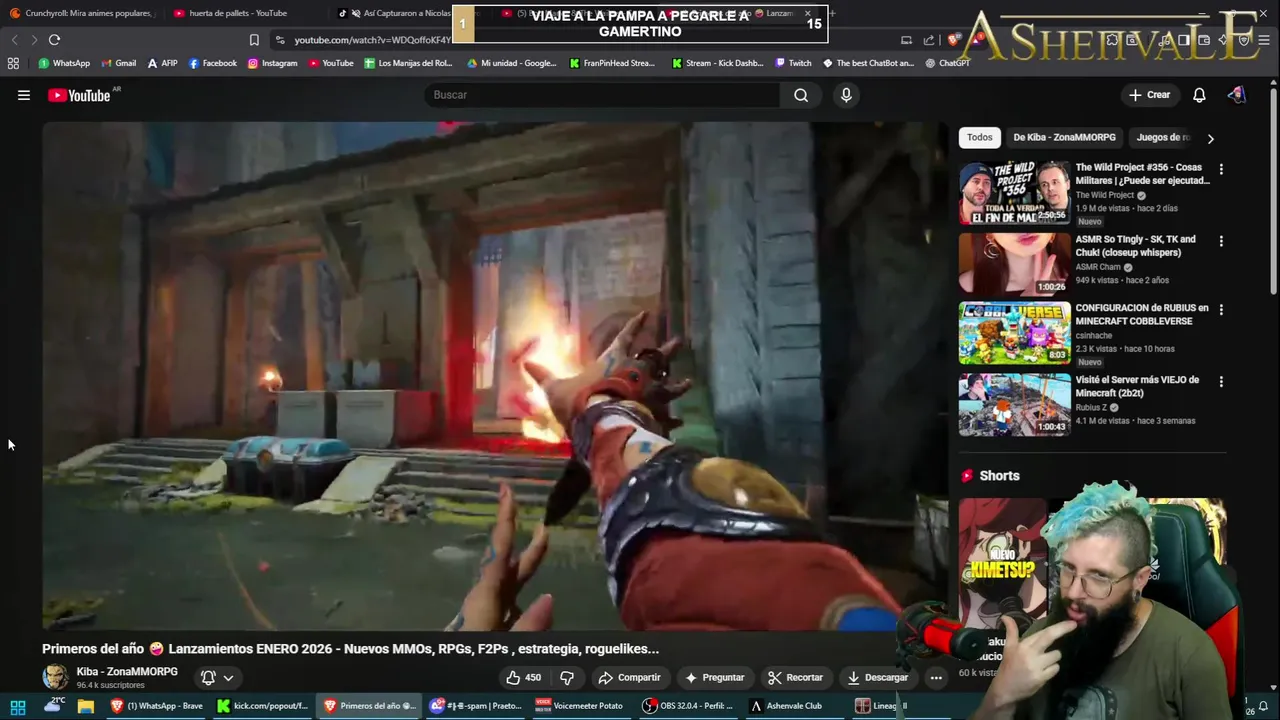Open Los Manijas del Rol bookmark
The height and width of the screenshot is (720, 1280).
[409, 63]
